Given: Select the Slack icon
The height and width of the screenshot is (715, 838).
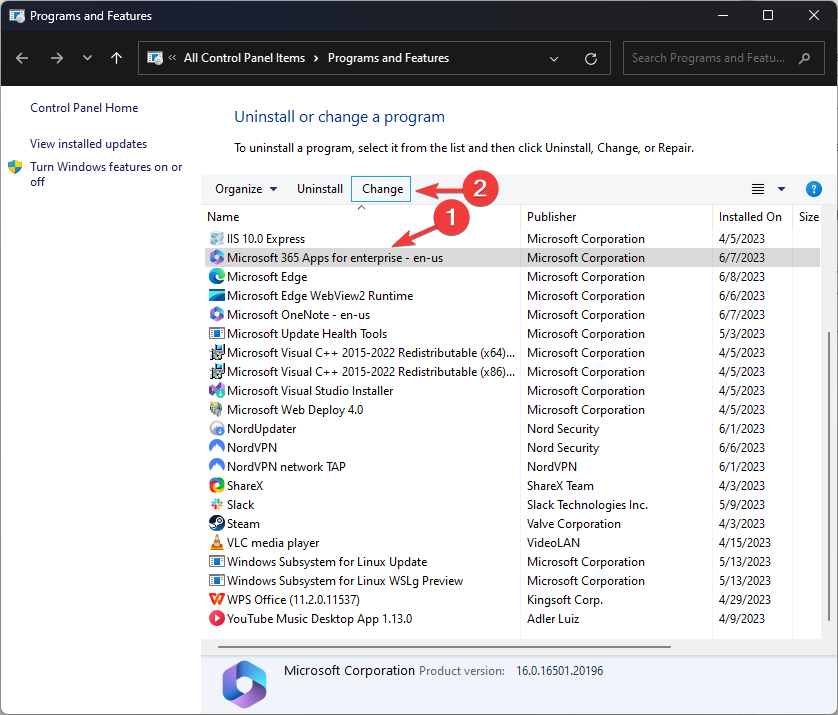Looking at the screenshot, I should (x=216, y=504).
